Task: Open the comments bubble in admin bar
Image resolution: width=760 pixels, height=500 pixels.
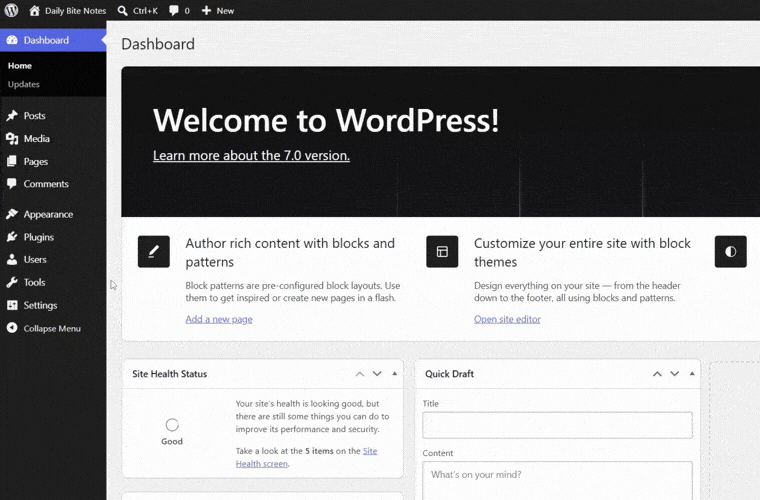Action: pos(174,11)
